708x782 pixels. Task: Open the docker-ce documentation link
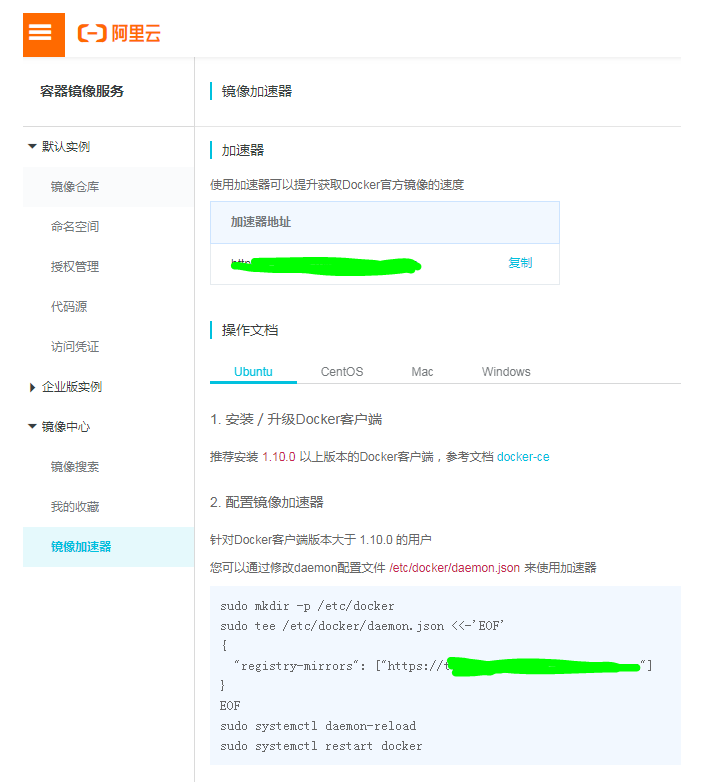point(523,457)
